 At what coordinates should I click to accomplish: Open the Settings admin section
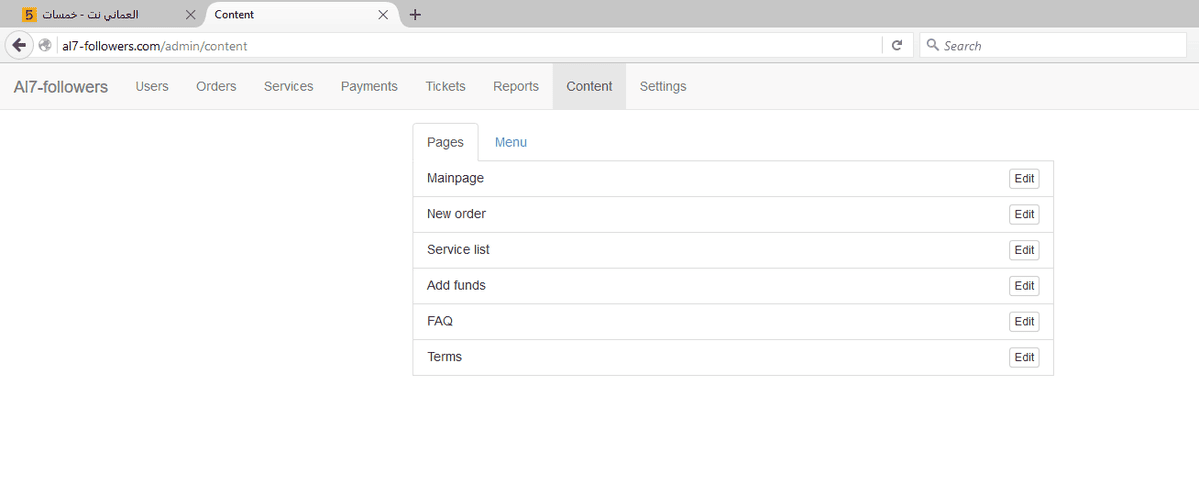(x=663, y=86)
